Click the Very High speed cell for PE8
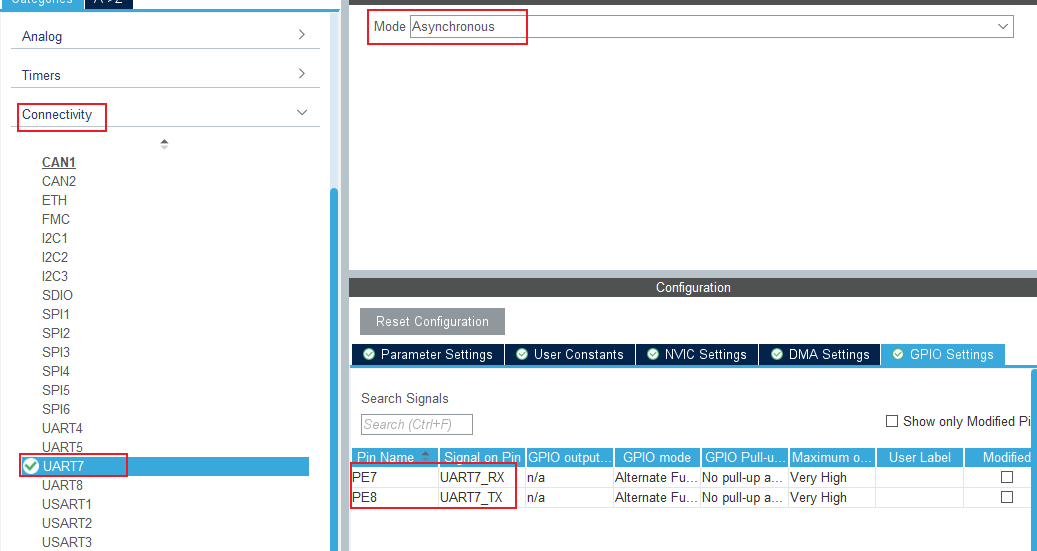This screenshot has width=1037, height=551. pos(832,497)
